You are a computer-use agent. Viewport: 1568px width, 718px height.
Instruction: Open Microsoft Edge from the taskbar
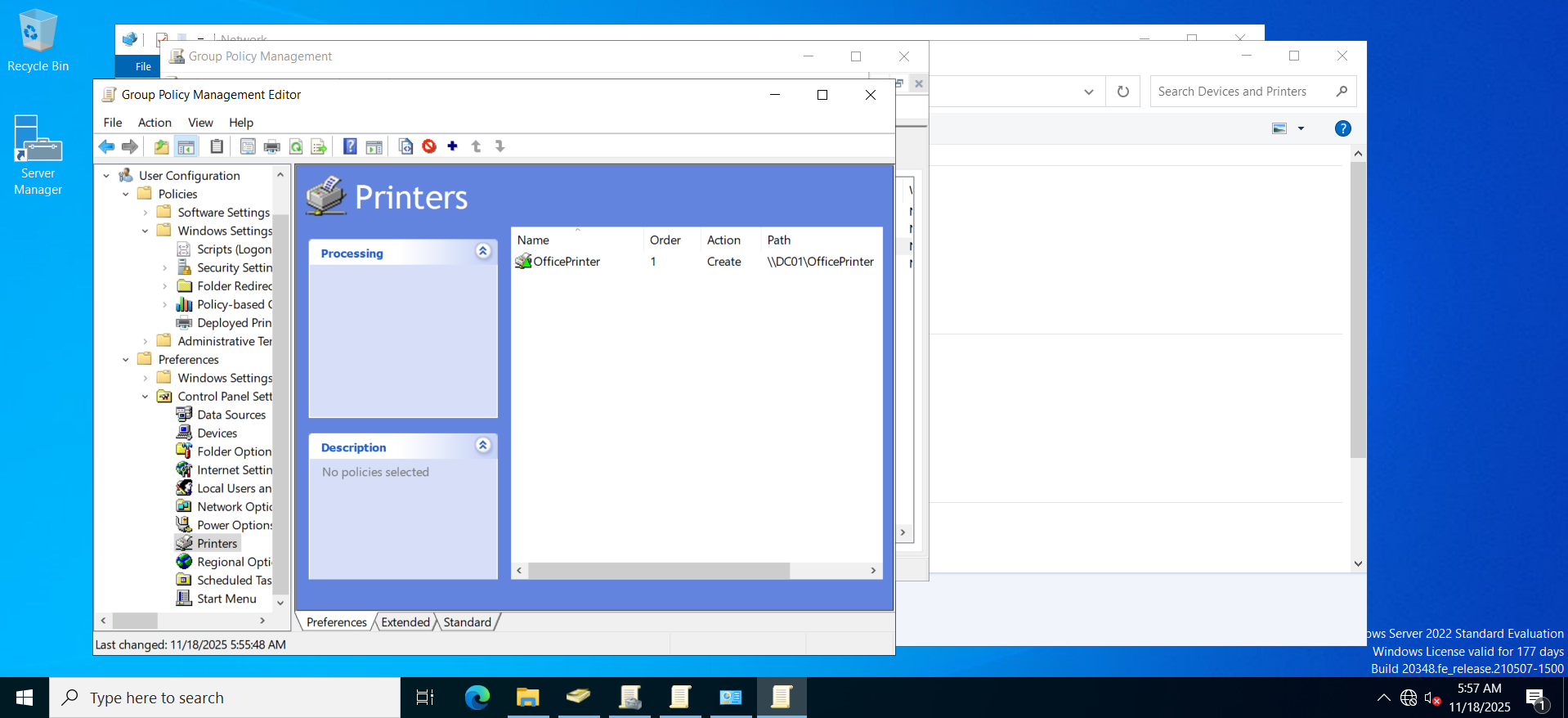click(477, 698)
